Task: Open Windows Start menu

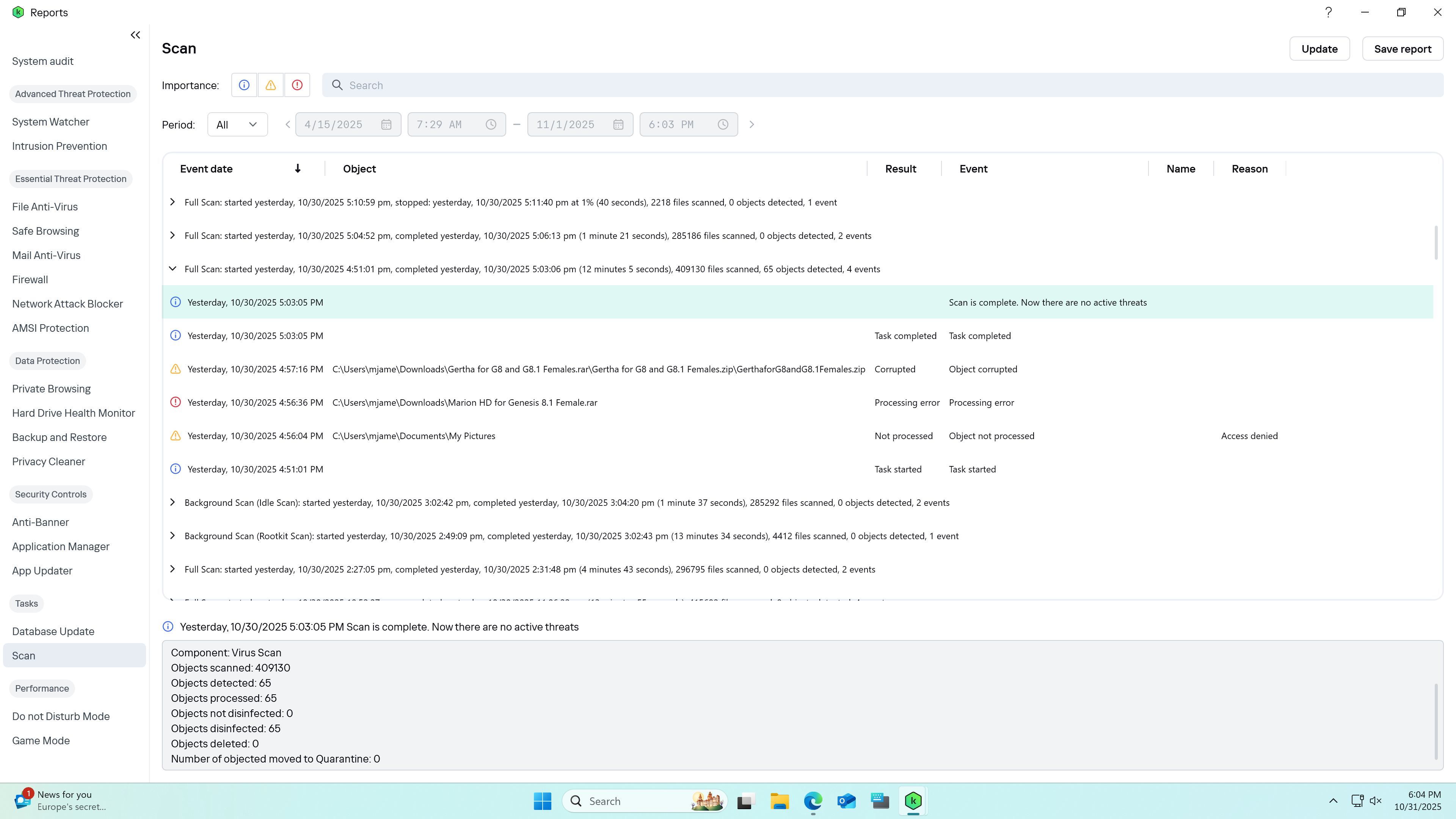Action: pos(542,801)
